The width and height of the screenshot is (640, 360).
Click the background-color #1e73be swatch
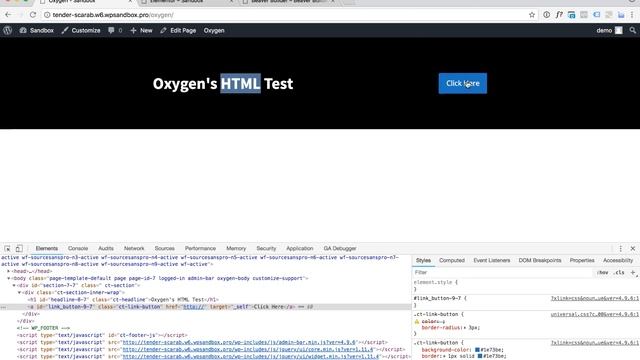click(477, 350)
